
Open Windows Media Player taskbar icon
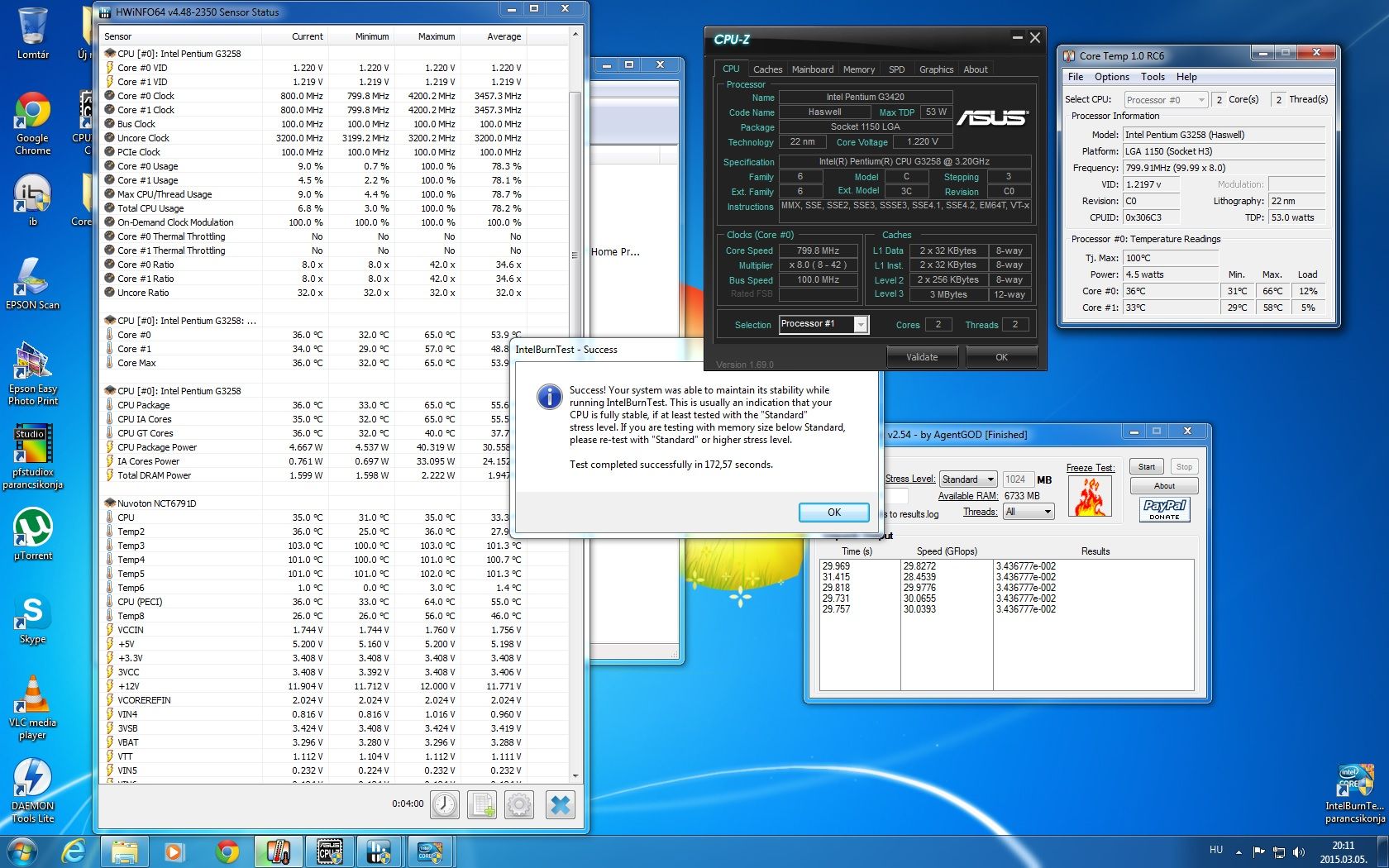pos(174,851)
